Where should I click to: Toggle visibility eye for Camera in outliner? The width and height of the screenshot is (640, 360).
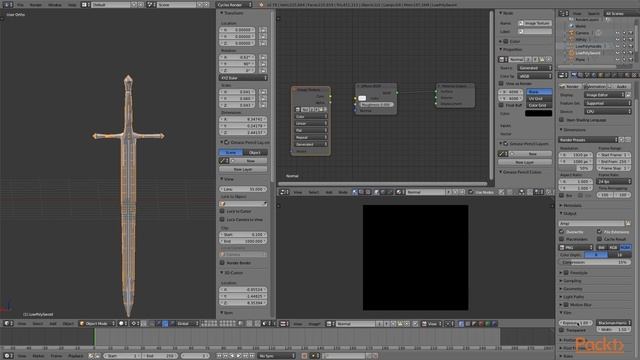617,33
